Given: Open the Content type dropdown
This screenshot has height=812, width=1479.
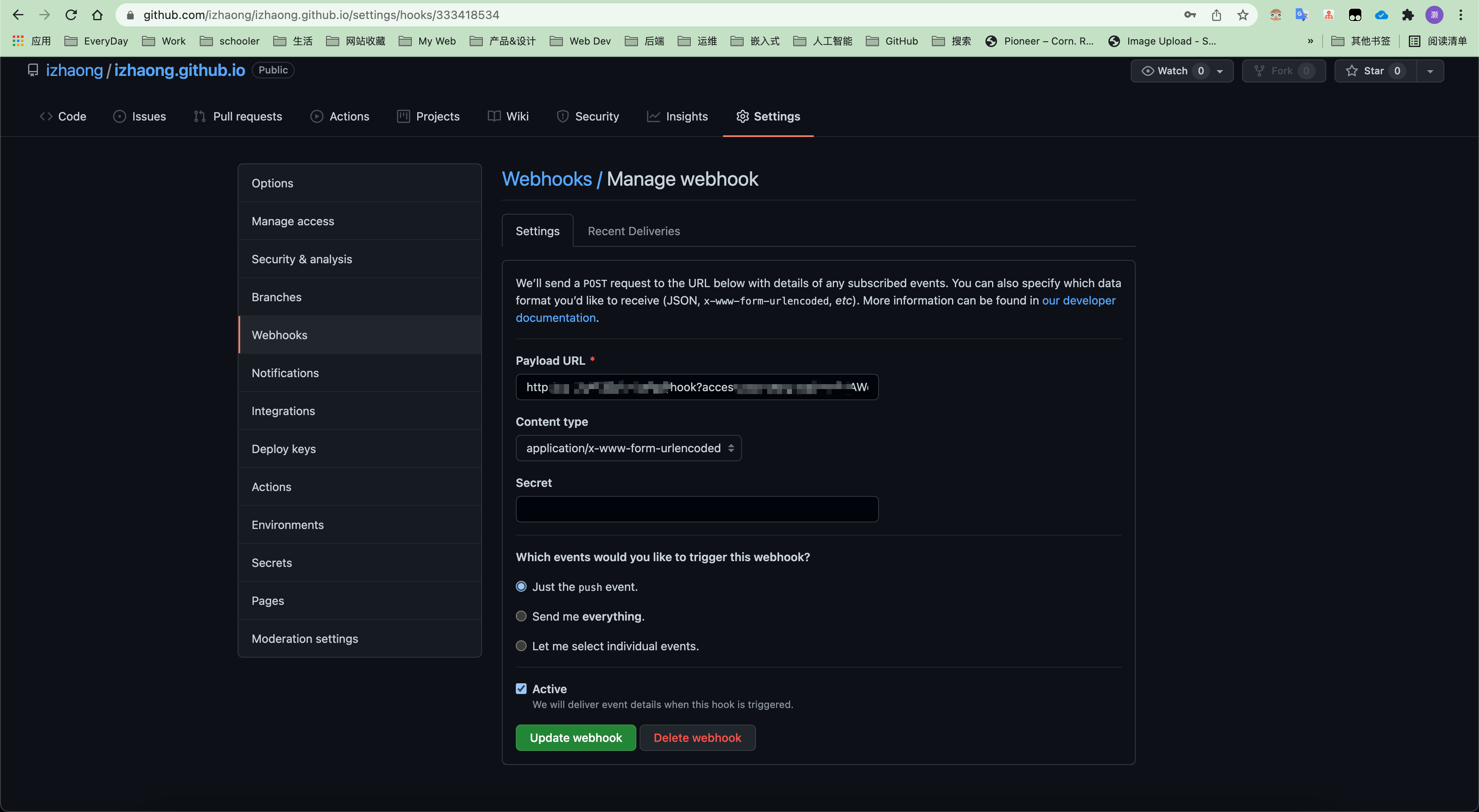Looking at the screenshot, I should coord(628,448).
